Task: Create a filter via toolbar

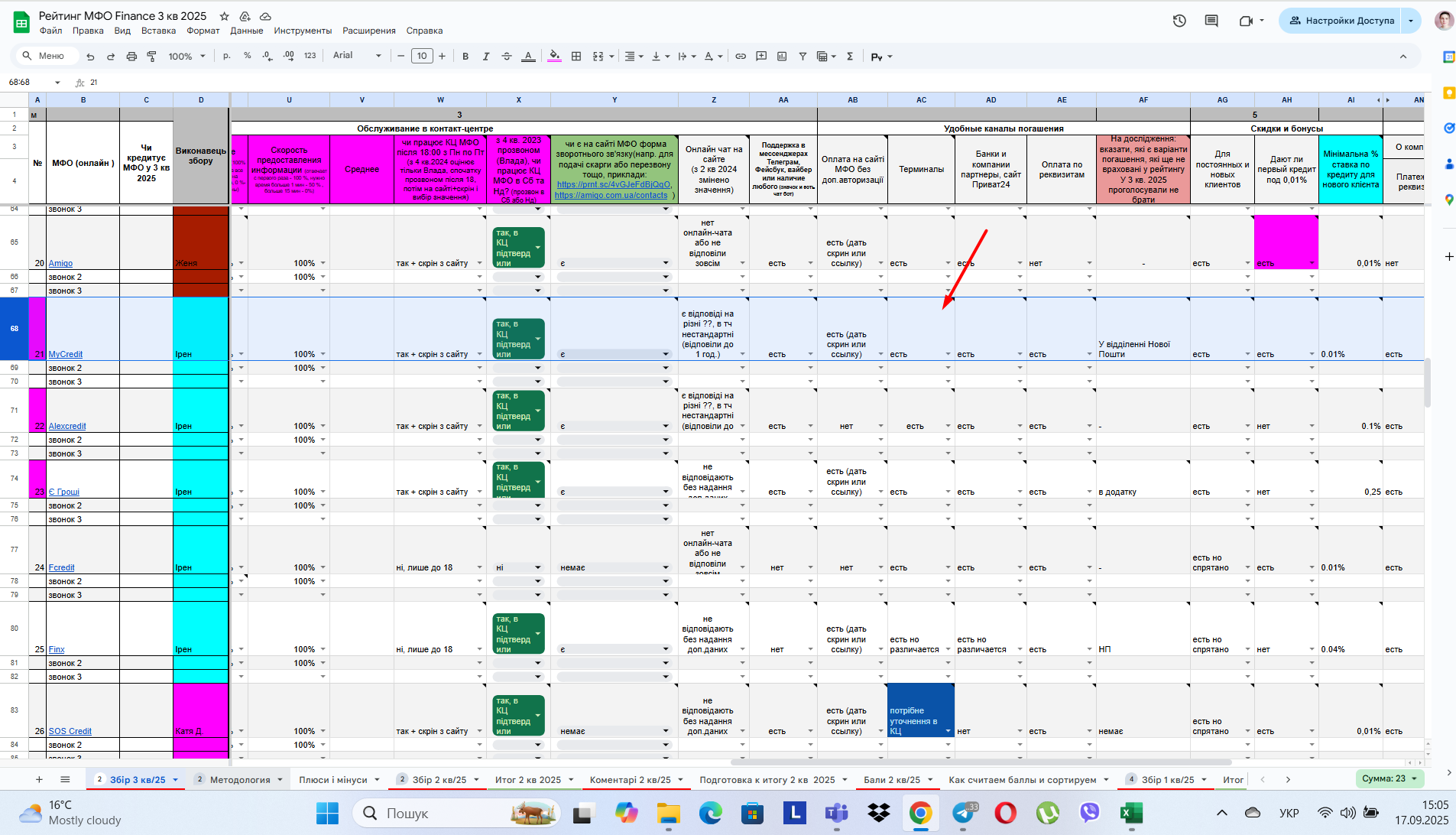Action: (x=803, y=56)
